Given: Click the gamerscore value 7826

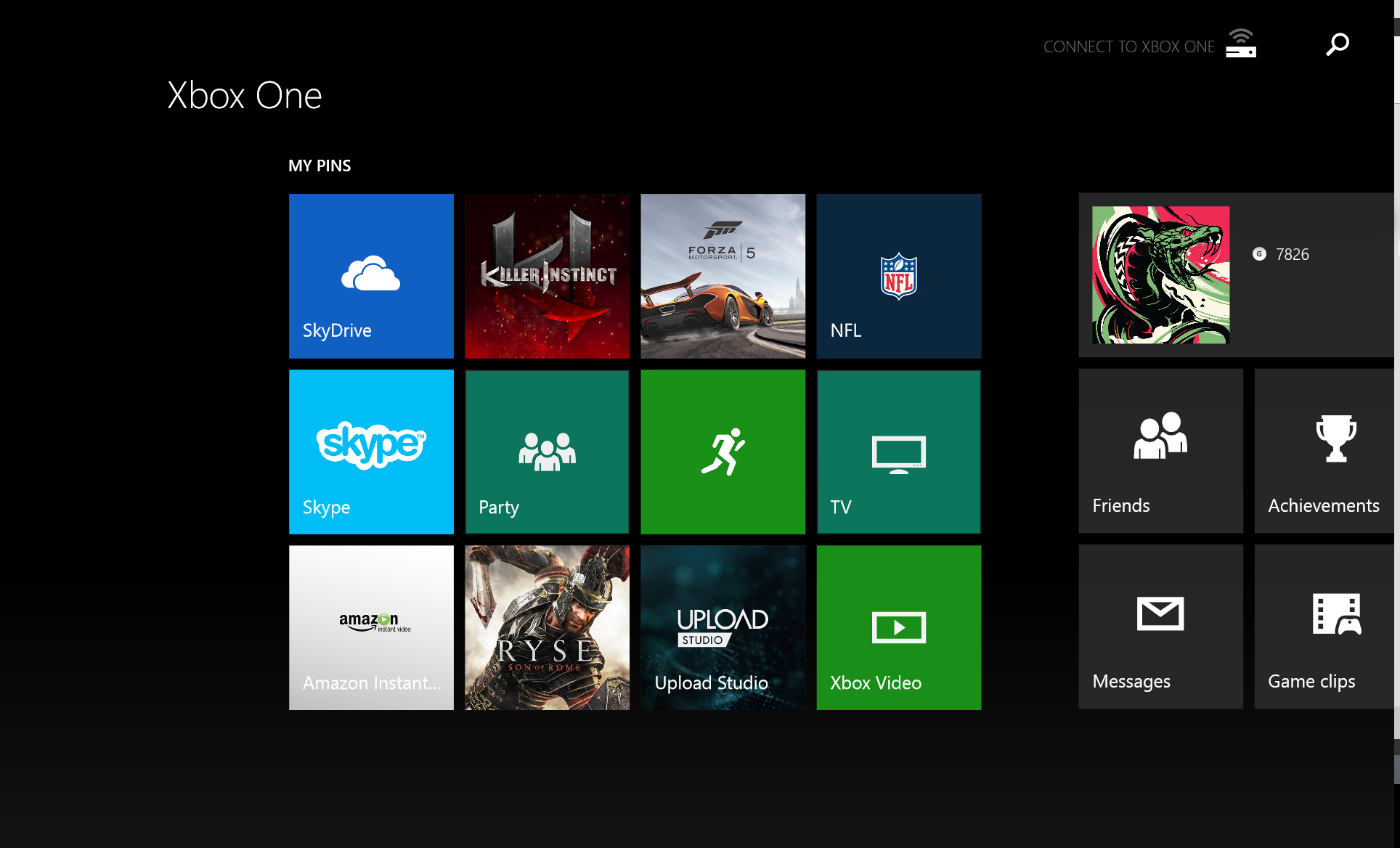Looking at the screenshot, I should point(1292,254).
